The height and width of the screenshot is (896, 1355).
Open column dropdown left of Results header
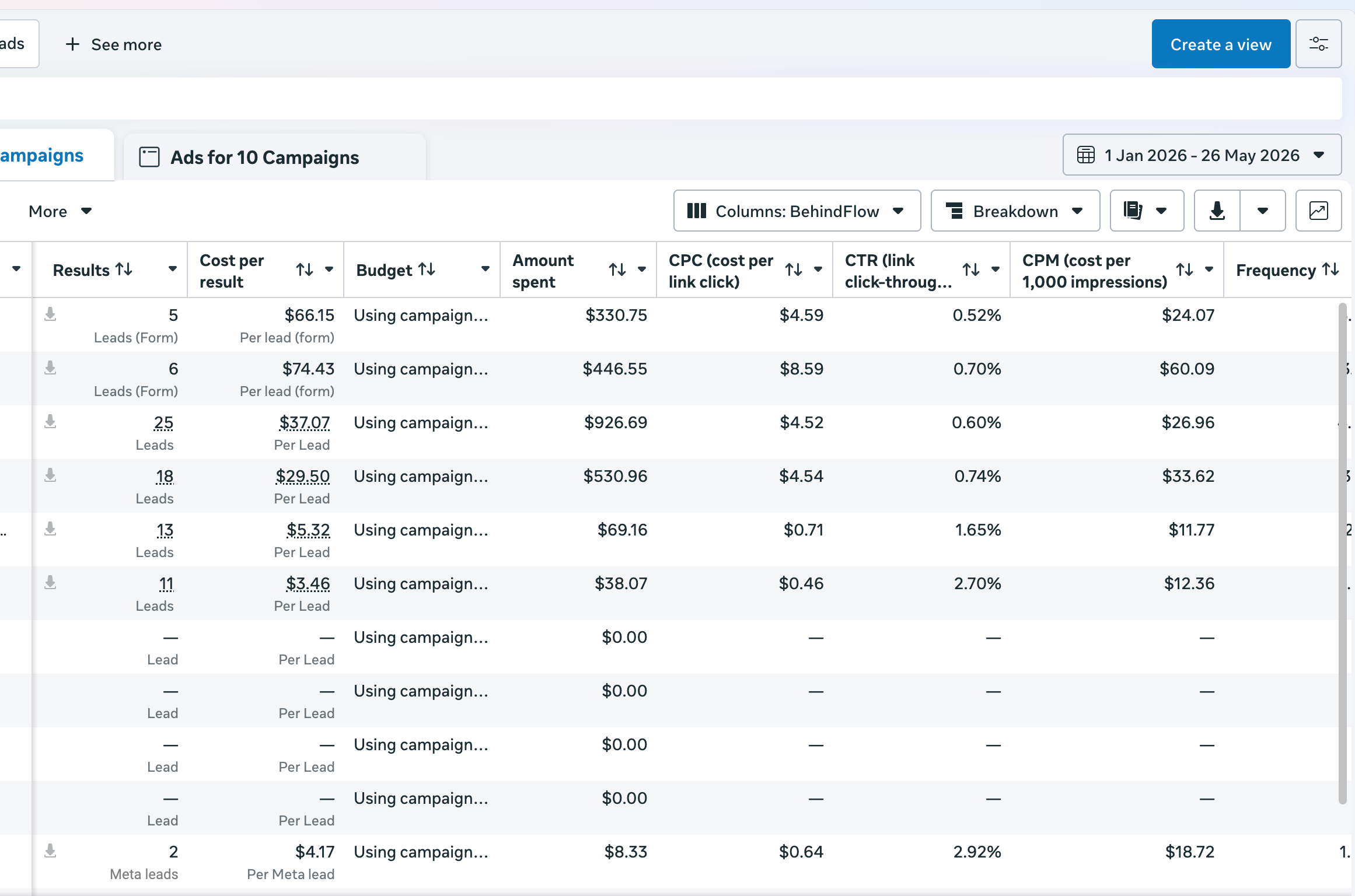[x=16, y=269]
